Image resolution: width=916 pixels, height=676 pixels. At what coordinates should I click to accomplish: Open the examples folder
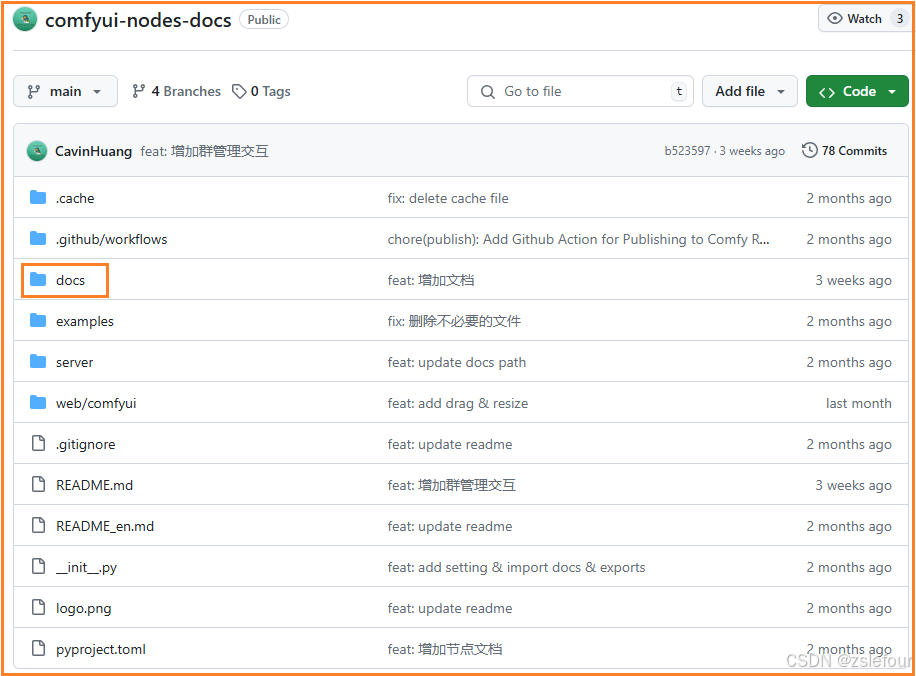point(85,321)
